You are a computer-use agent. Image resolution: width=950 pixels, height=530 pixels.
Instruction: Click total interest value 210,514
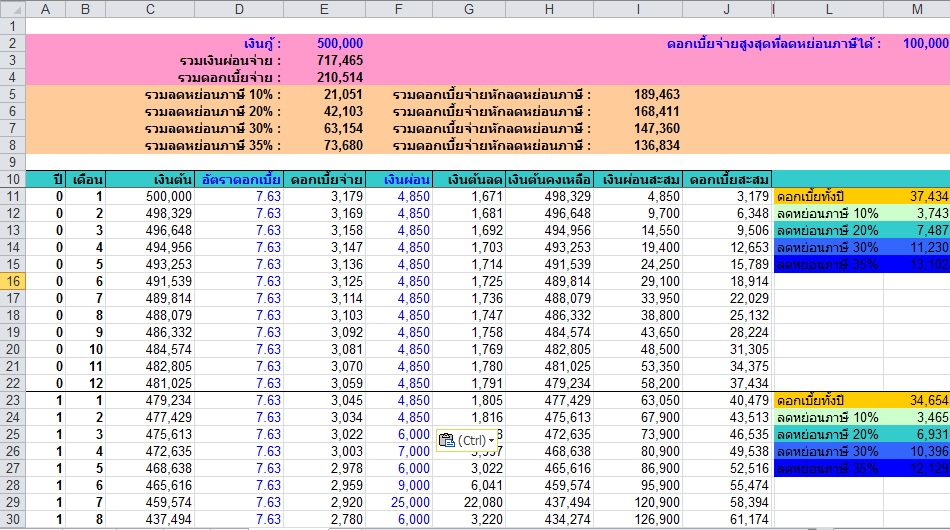340,78
